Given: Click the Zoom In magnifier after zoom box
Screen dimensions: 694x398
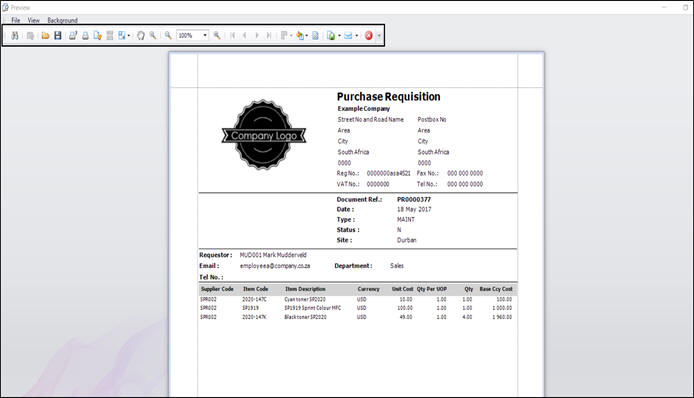Looking at the screenshot, I should pyautogui.click(x=217, y=35).
